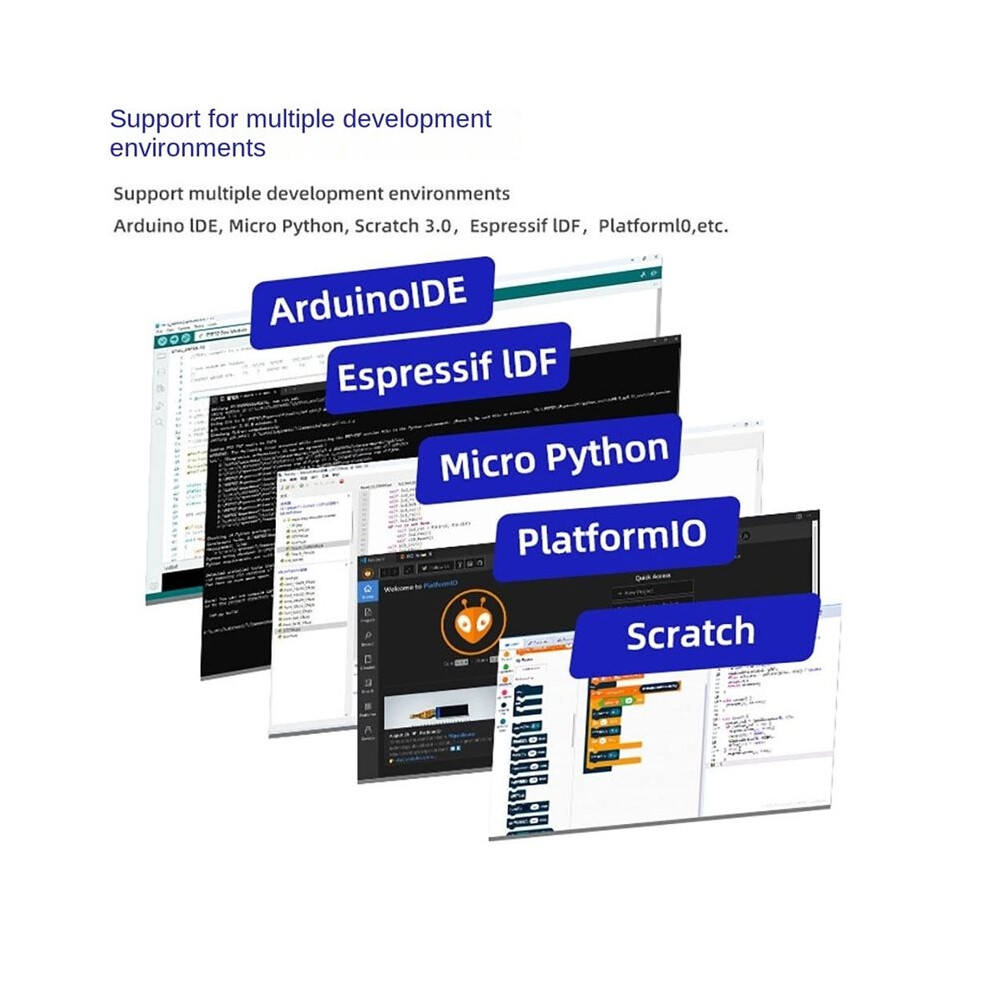
Task: Select the green block category in Scratch
Action: [506, 666]
